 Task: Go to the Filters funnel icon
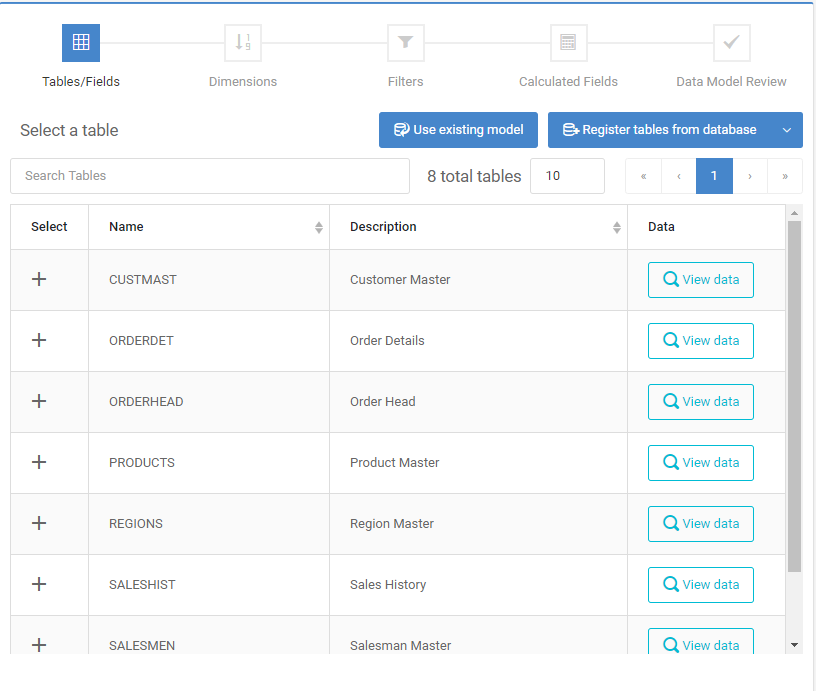point(406,43)
